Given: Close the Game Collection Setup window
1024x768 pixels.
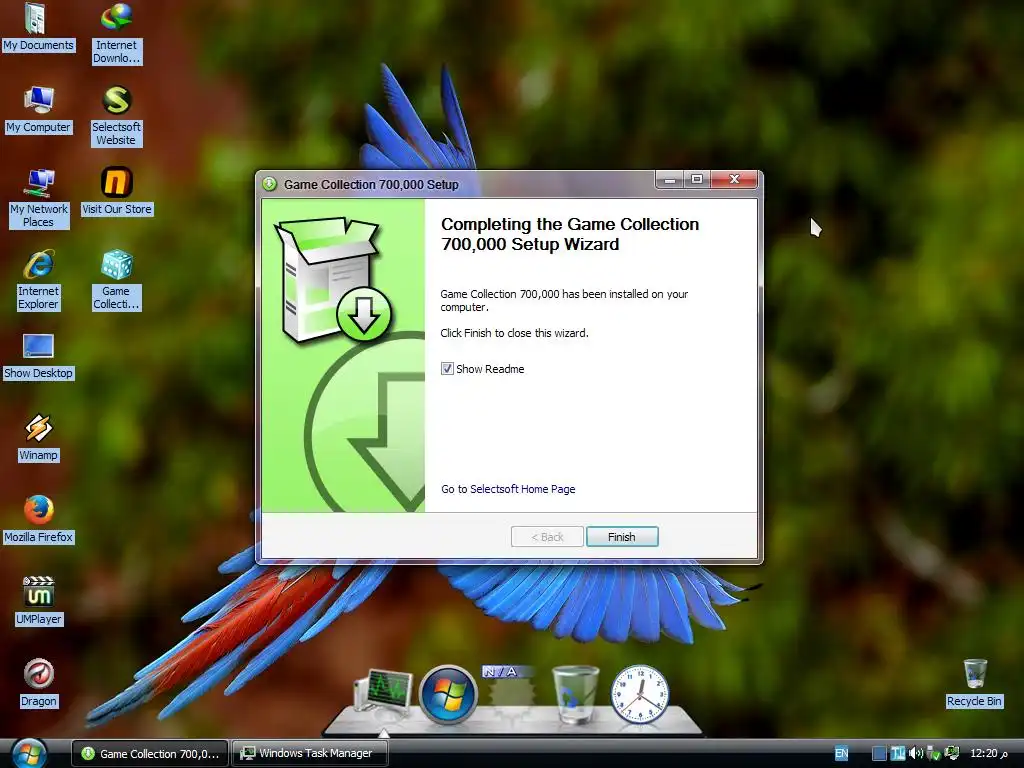Looking at the screenshot, I should [734, 180].
